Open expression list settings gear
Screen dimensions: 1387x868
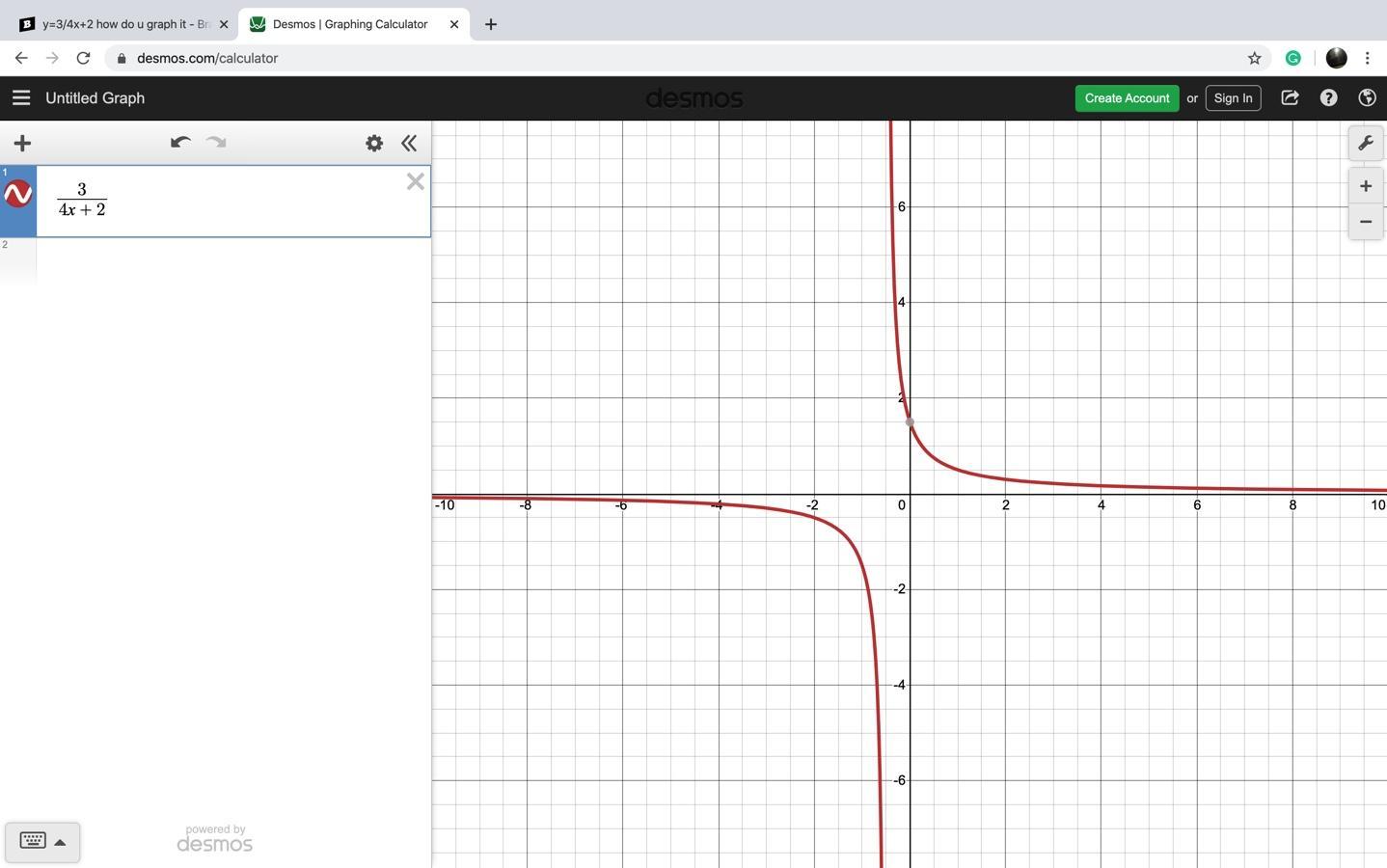pos(374,143)
